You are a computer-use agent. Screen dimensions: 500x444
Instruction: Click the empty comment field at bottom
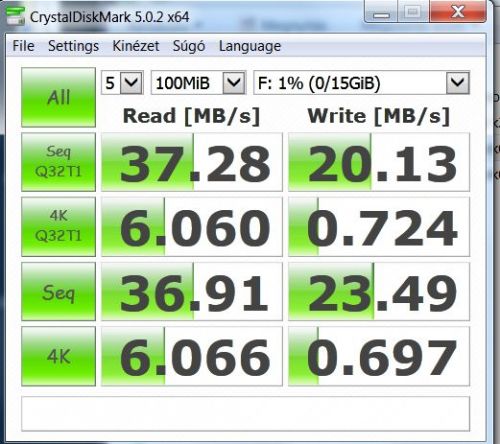coord(246,414)
